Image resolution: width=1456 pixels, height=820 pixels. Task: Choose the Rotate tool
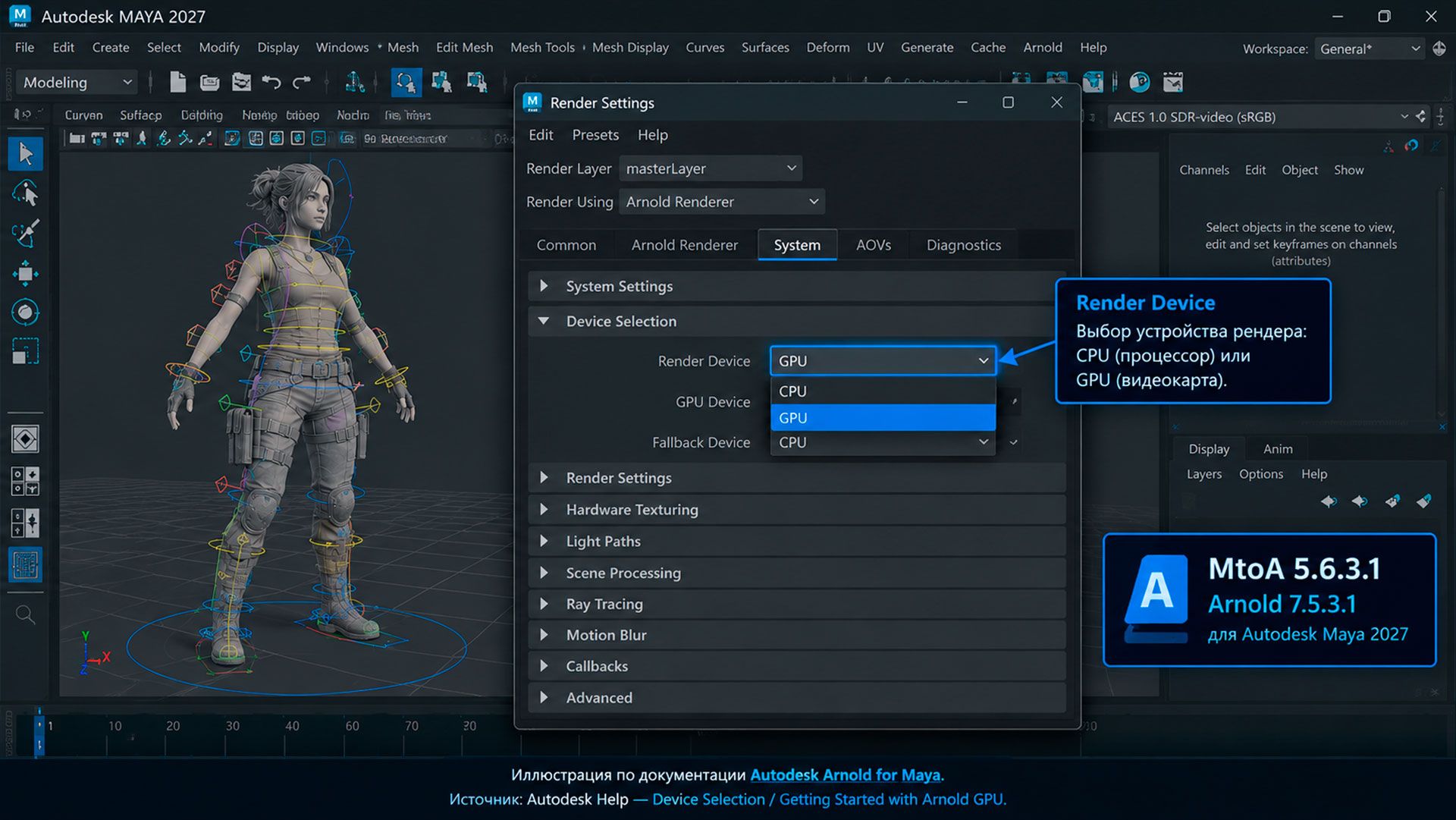tap(25, 312)
